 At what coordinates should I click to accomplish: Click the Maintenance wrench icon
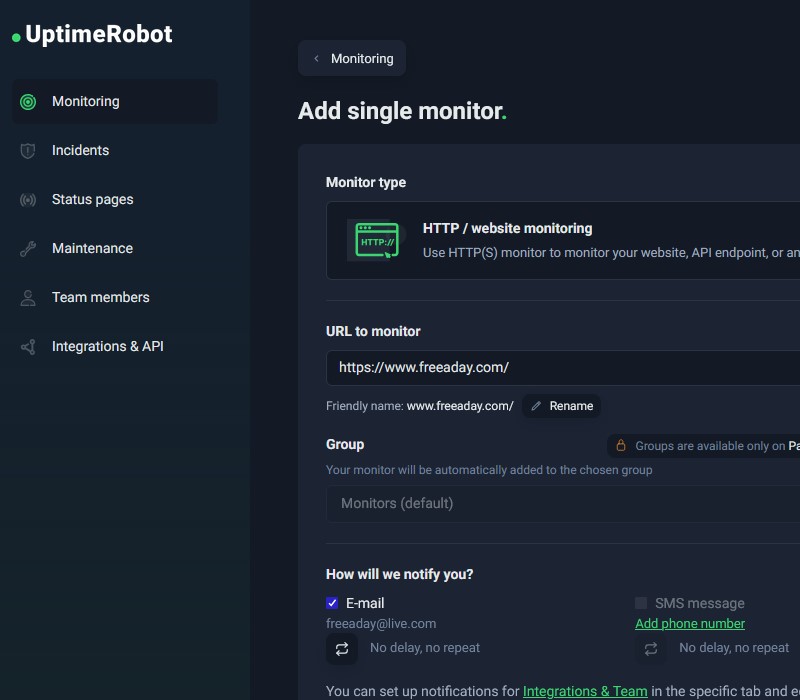tap(28, 248)
